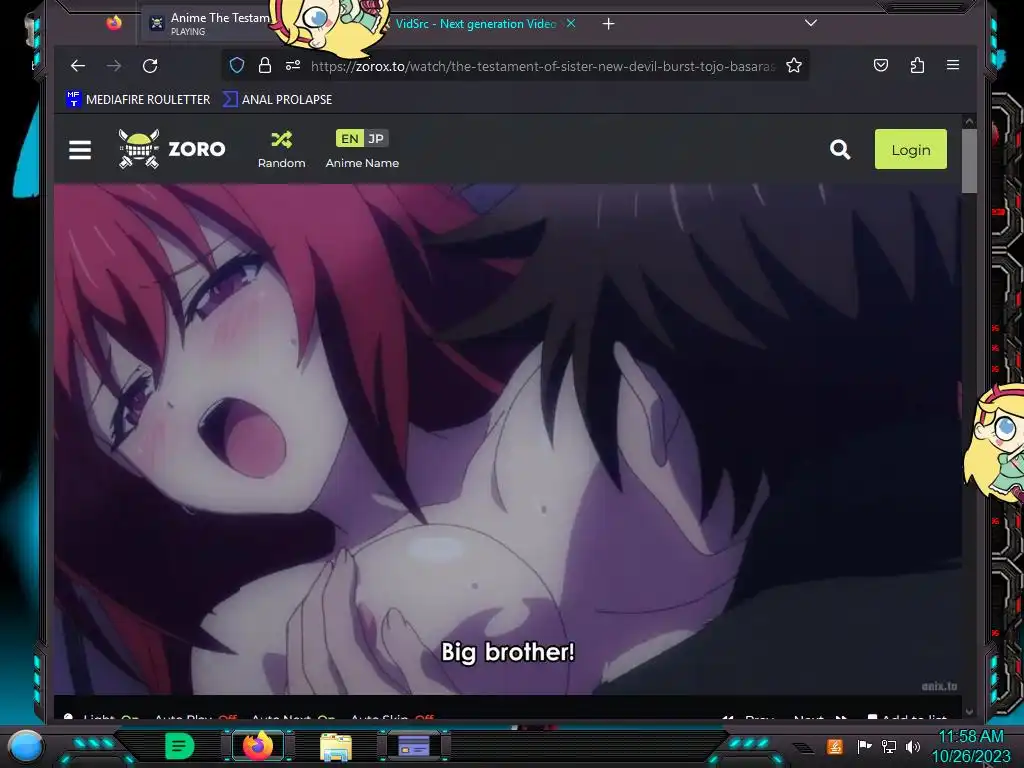Open a new browser tab
The image size is (1024, 768).
[x=608, y=24]
